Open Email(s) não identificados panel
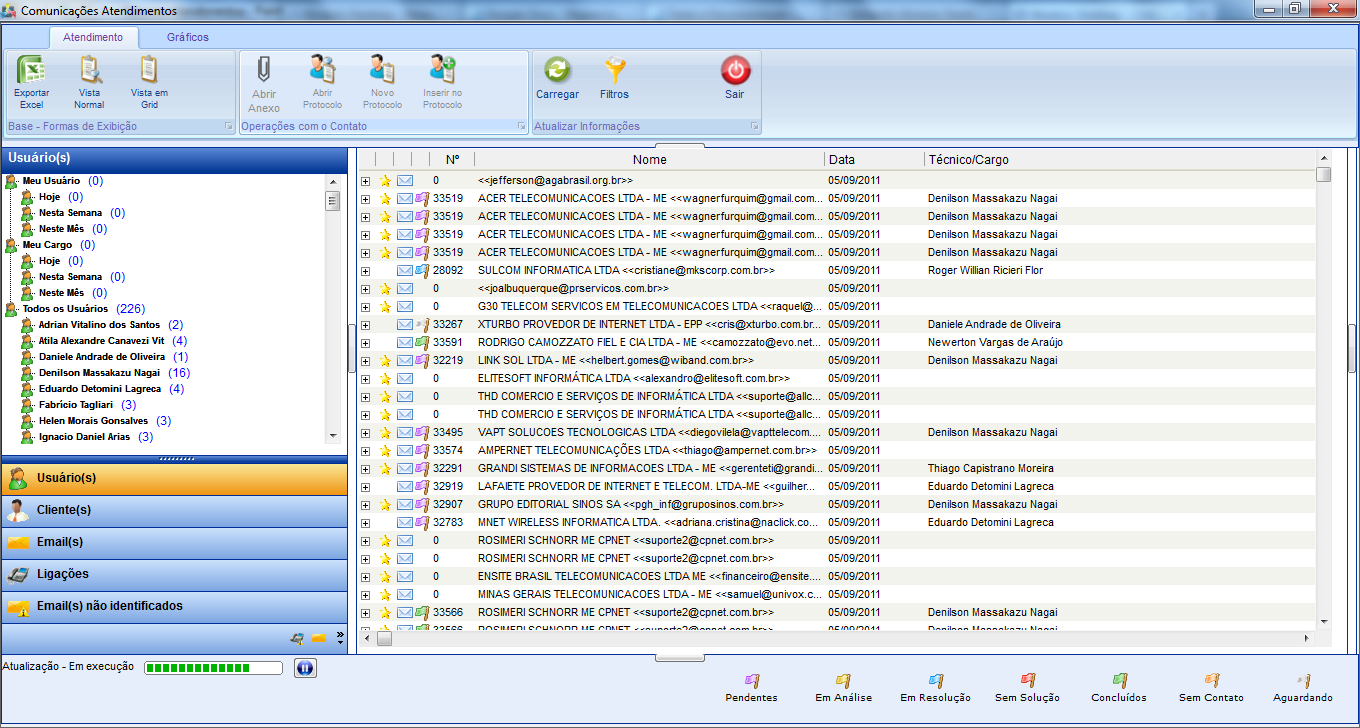The image size is (1360, 728). [109, 606]
